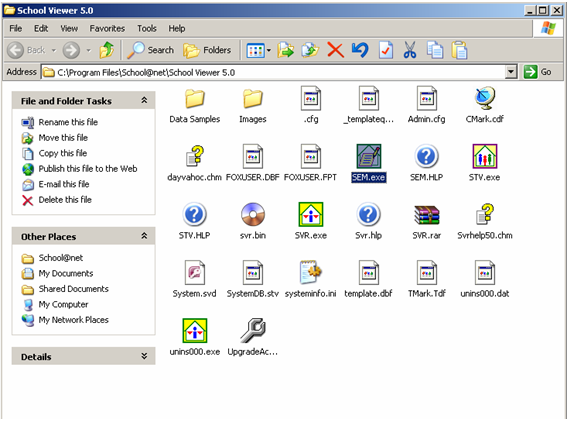Screen dimensions: 571x426
Task: Open the Tools menu
Action: point(147,28)
